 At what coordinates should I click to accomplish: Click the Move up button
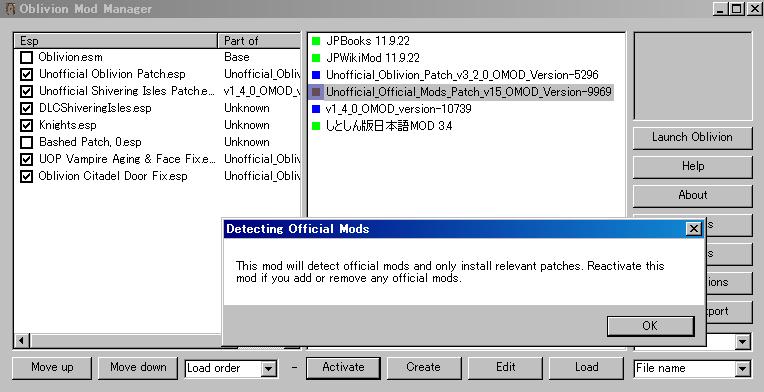point(52,368)
